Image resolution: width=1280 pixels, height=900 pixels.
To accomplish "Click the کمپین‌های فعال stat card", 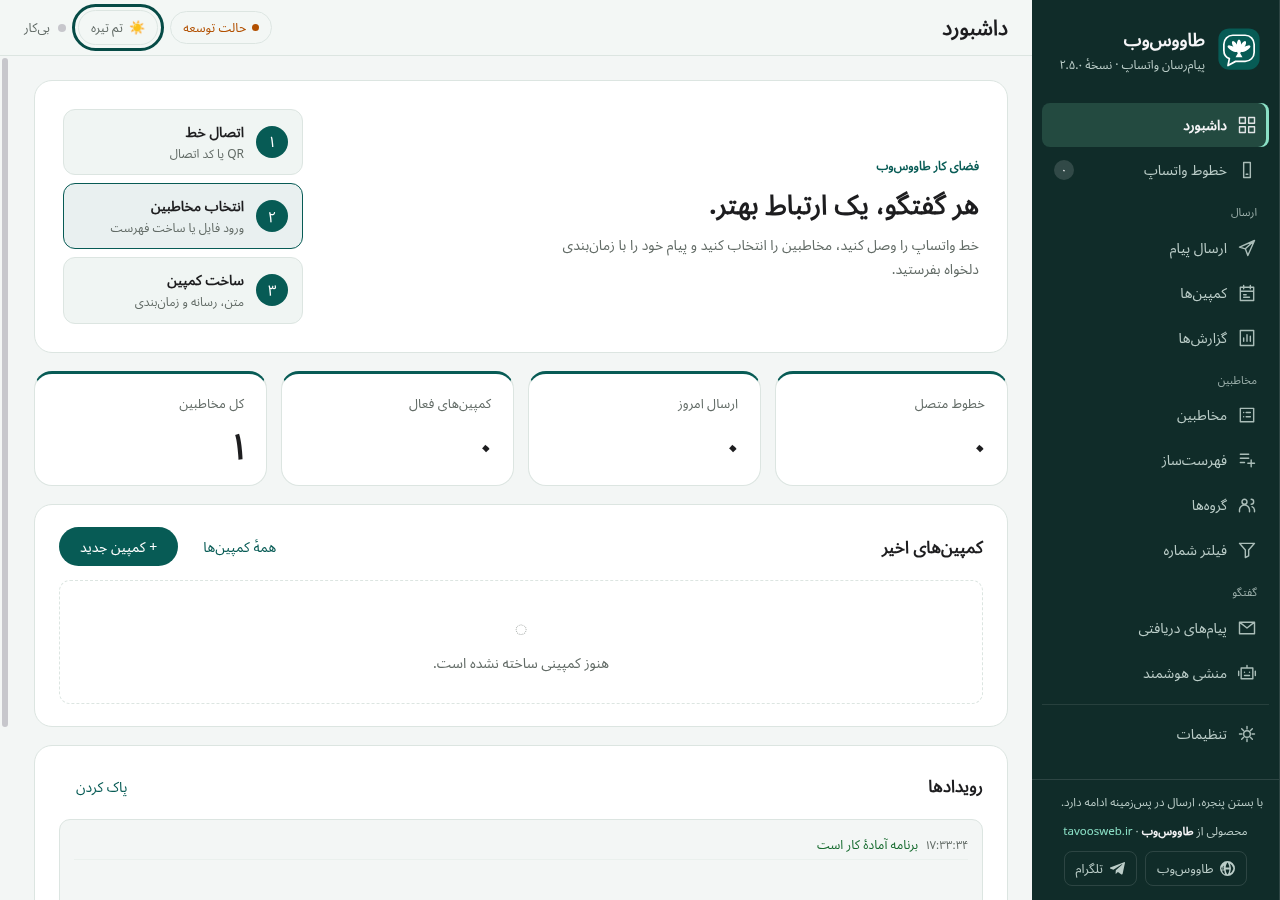I will pyautogui.click(x=397, y=429).
